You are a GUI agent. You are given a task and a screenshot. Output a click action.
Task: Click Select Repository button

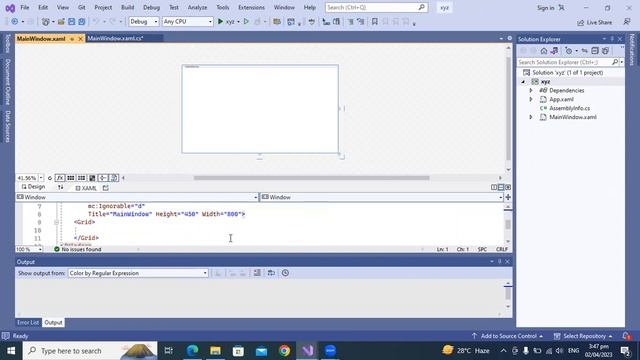tap(583, 336)
